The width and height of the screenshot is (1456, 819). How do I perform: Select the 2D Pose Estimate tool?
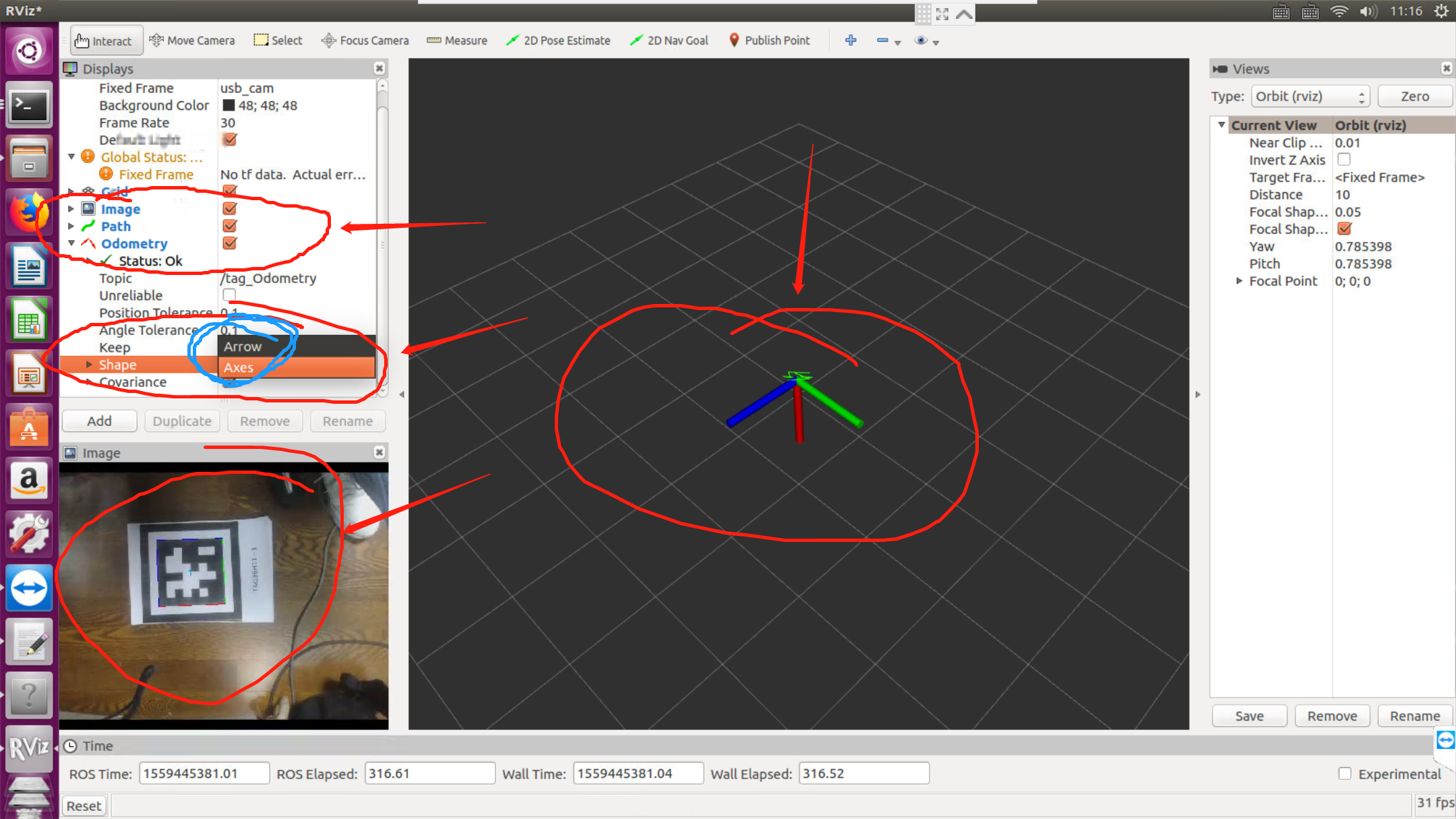click(x=558, y=40)
